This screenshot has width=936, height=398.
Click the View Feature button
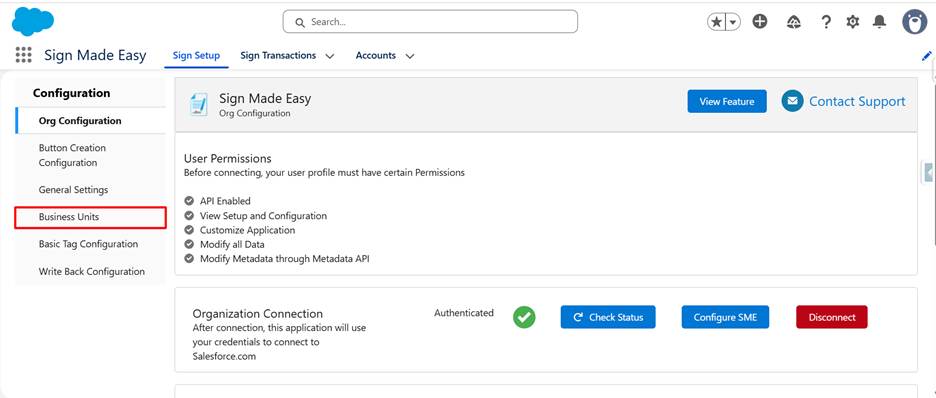tap(726, 101)
